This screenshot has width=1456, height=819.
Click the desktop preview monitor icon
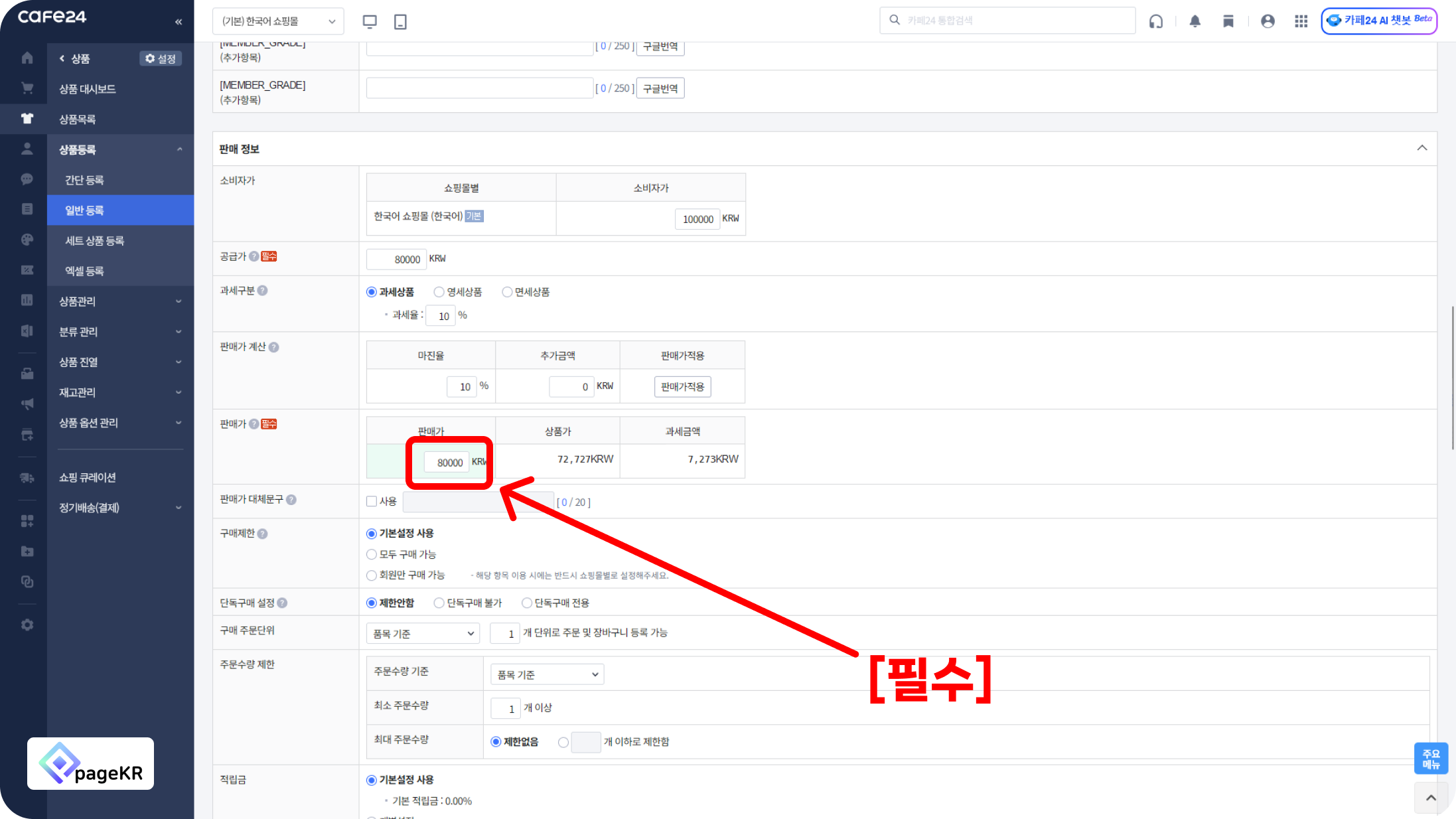click(x=370, y=21)
